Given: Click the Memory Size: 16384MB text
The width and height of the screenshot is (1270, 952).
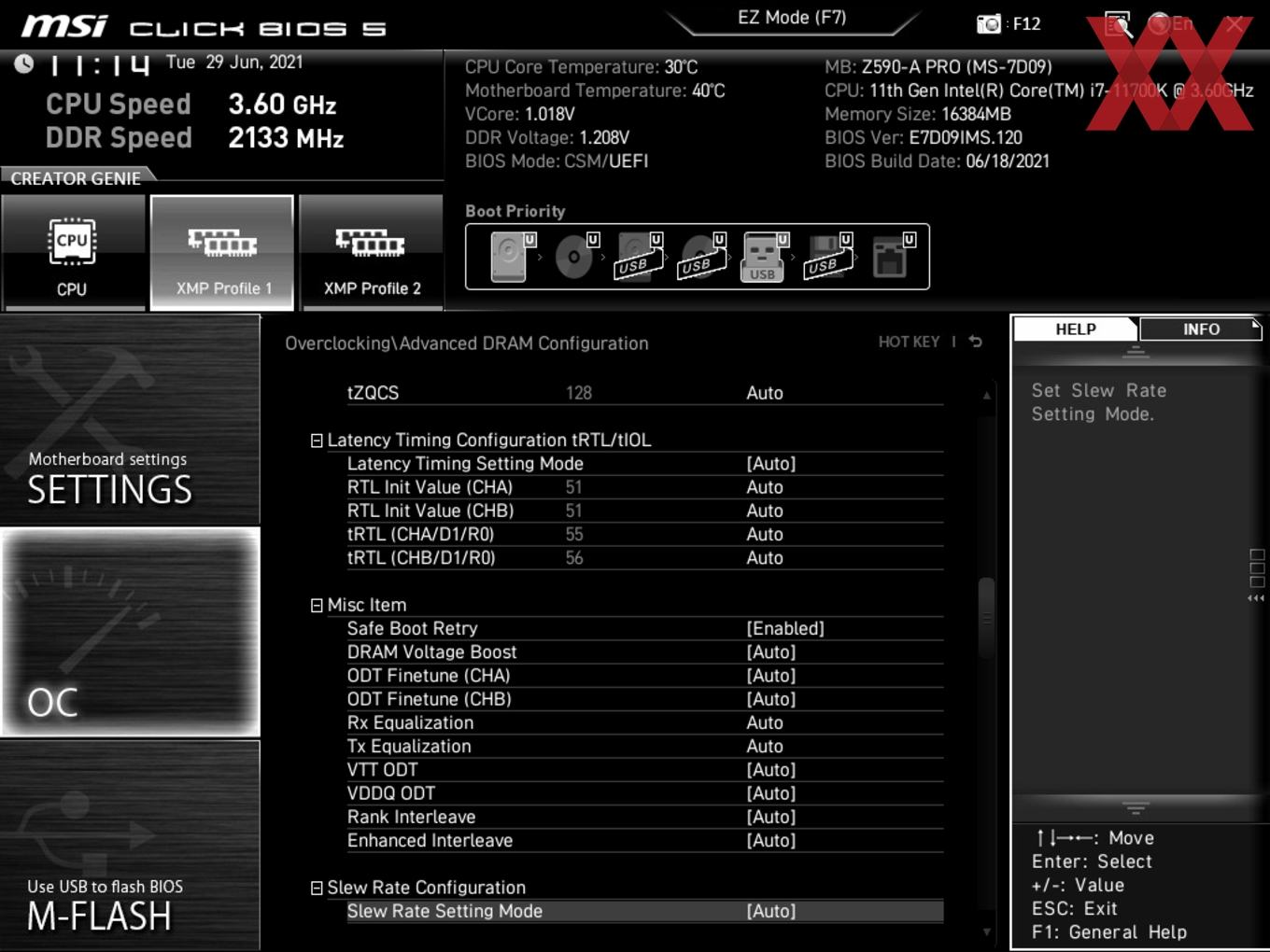Looking at the screenshot, I should click(918, 115).
